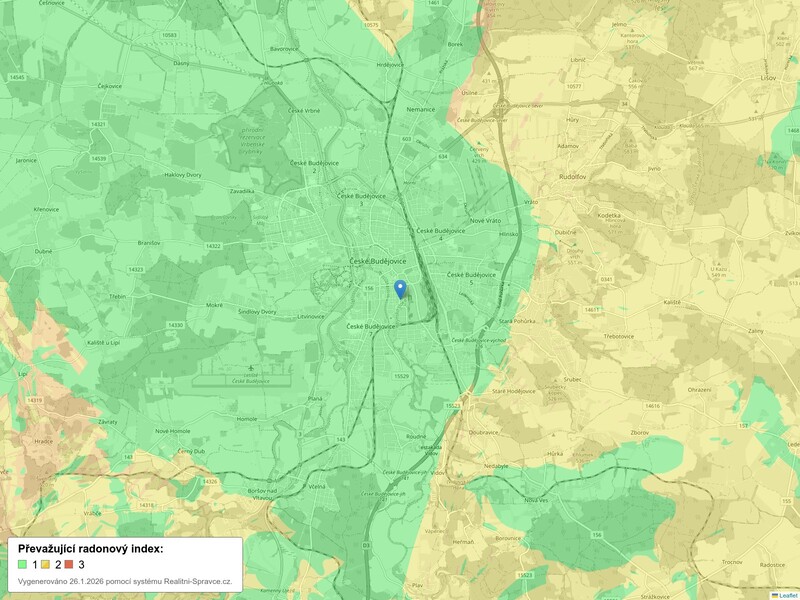
Task: Click the Hluboká nad Vltavou-side Hrdějovice label
Action: tap(390, 64)
